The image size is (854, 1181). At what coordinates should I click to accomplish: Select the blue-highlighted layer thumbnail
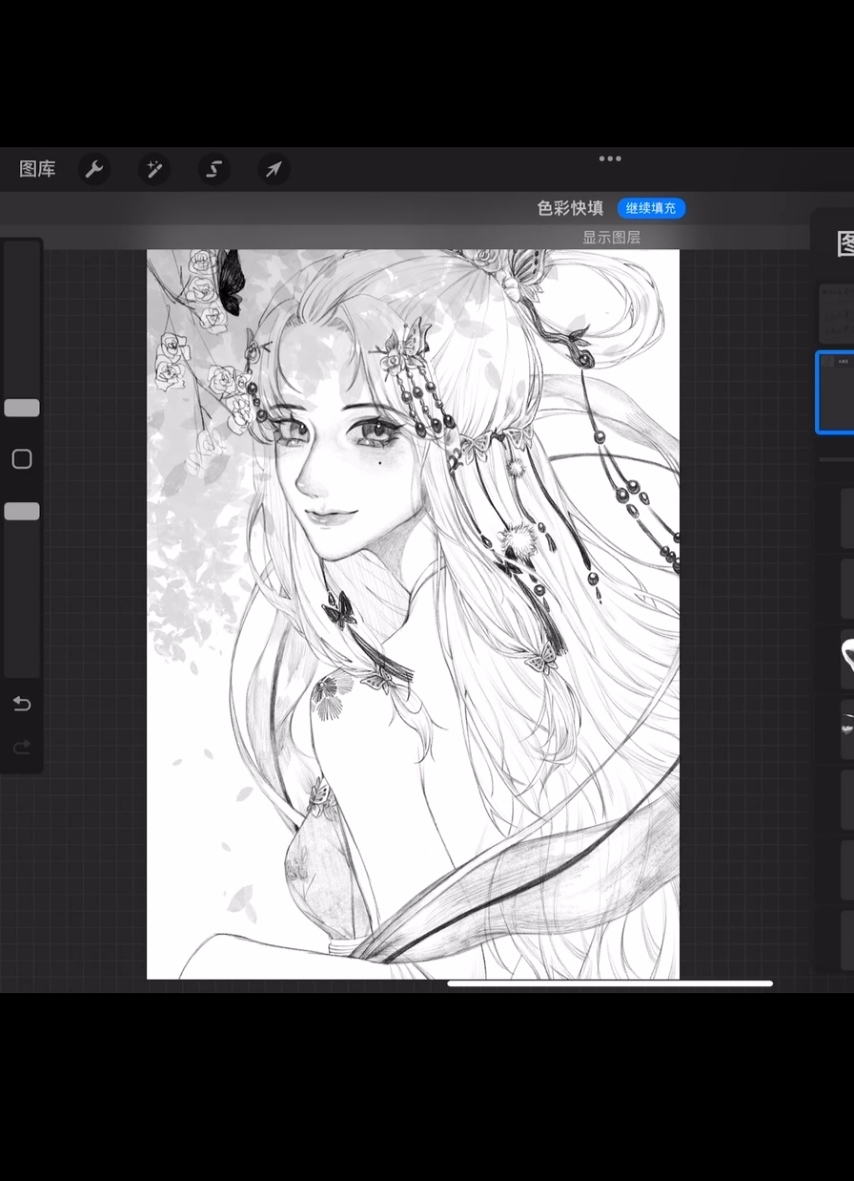click(836, 392)
